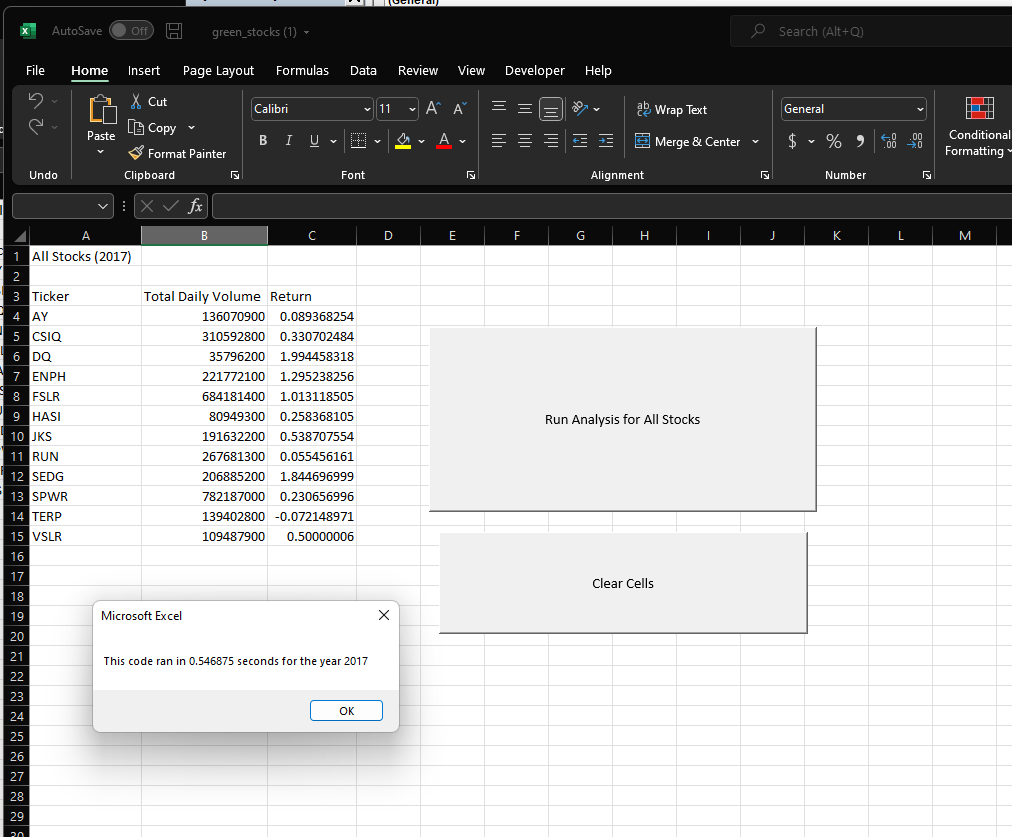Open the fill color dropdown arrow
This screenshot has width=1012, height=837.
point(421,141)
